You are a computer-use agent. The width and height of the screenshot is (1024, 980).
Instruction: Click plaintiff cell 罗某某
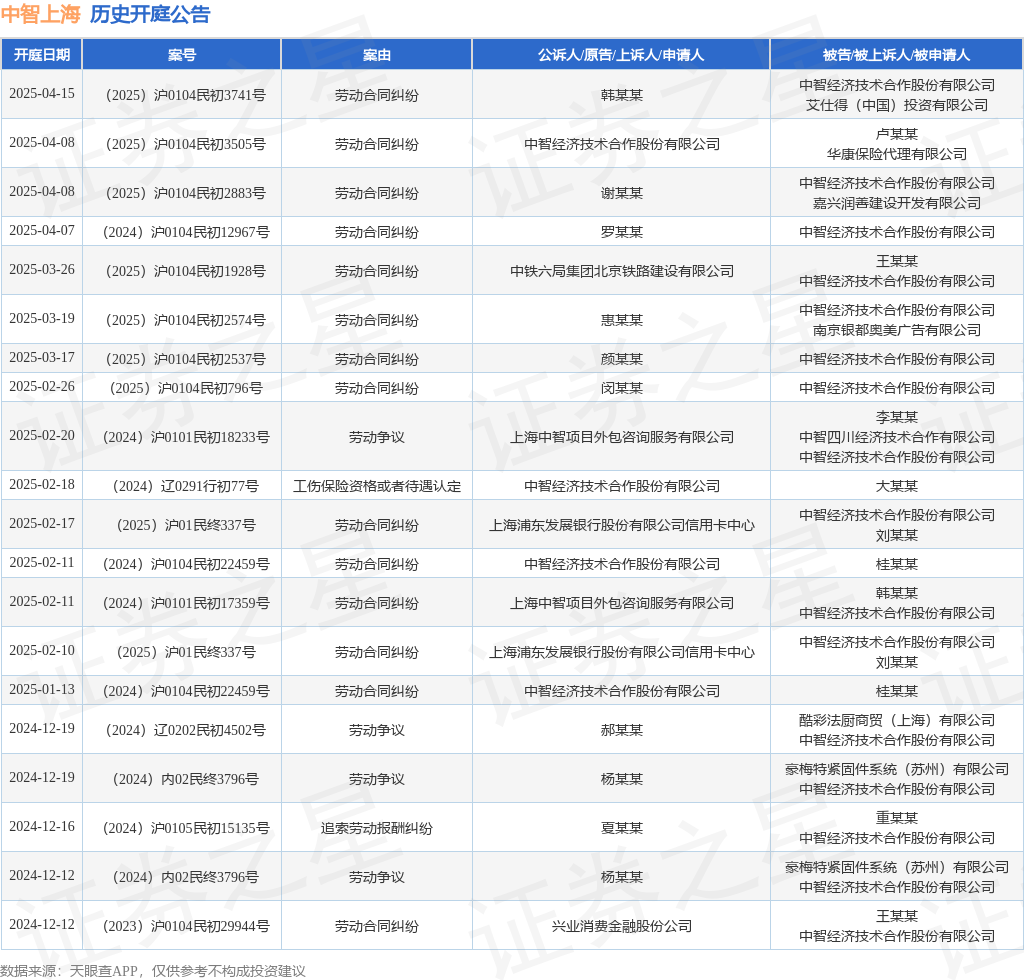(622, 232)
